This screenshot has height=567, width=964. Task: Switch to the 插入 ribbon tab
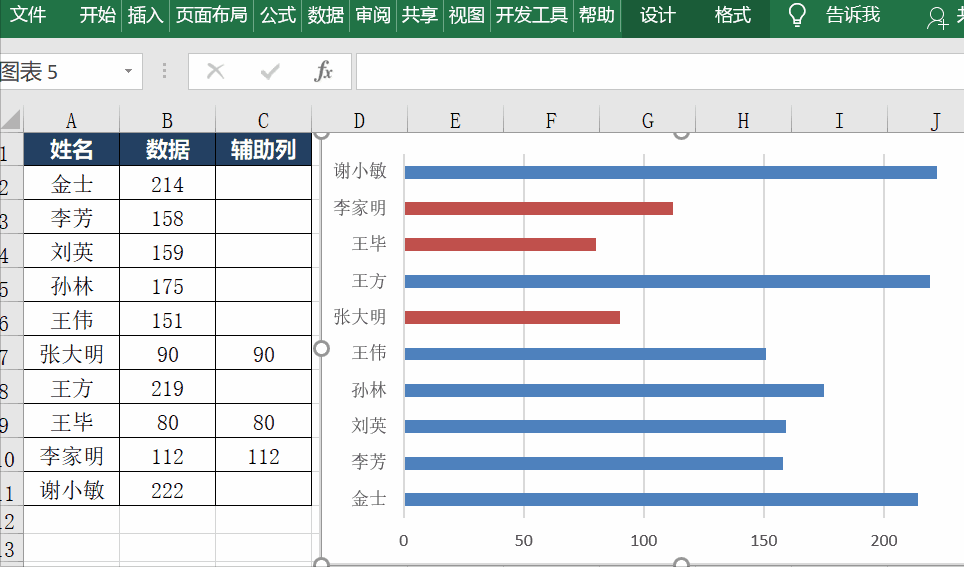pyautogui.click(x=145, y=15)
